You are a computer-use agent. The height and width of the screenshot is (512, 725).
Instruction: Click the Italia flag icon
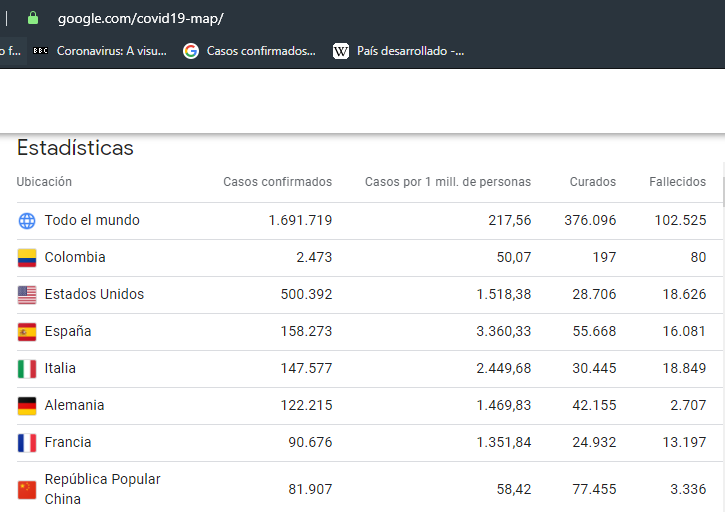pos(27,369)
